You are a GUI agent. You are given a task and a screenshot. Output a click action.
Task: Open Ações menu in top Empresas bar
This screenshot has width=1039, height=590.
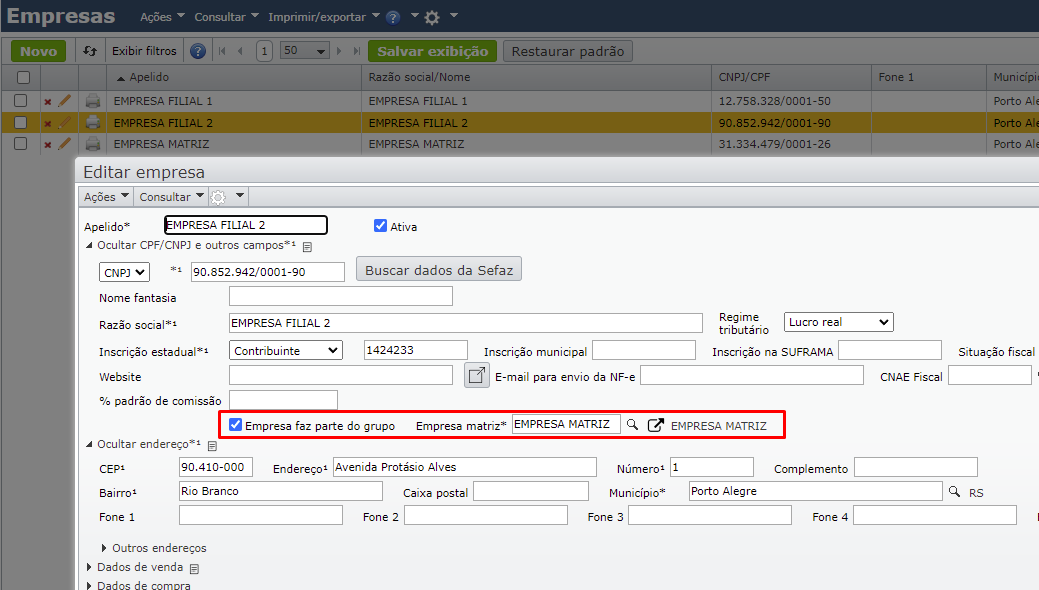pos(162,17)
